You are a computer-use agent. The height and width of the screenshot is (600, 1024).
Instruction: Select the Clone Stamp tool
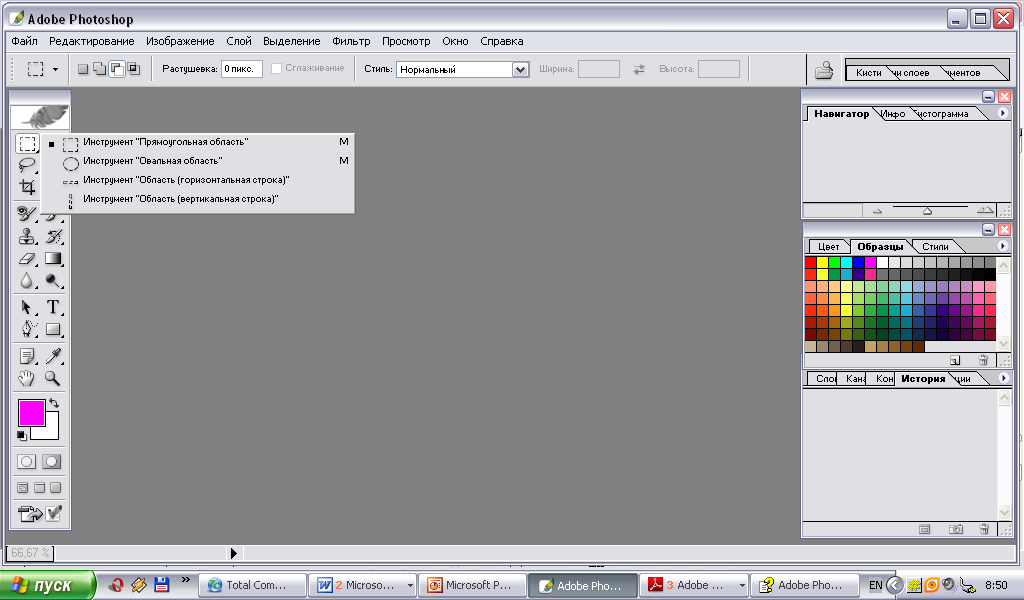26,236
